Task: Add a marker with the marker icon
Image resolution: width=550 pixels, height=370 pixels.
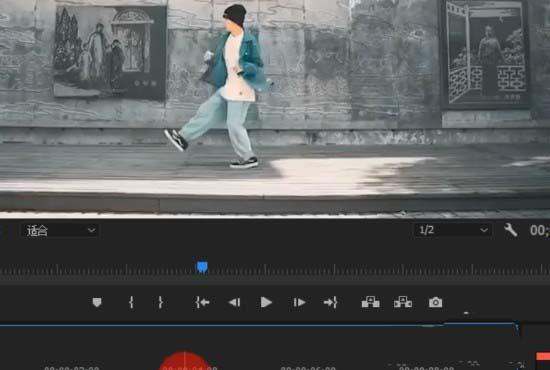Action: point(97,302)
